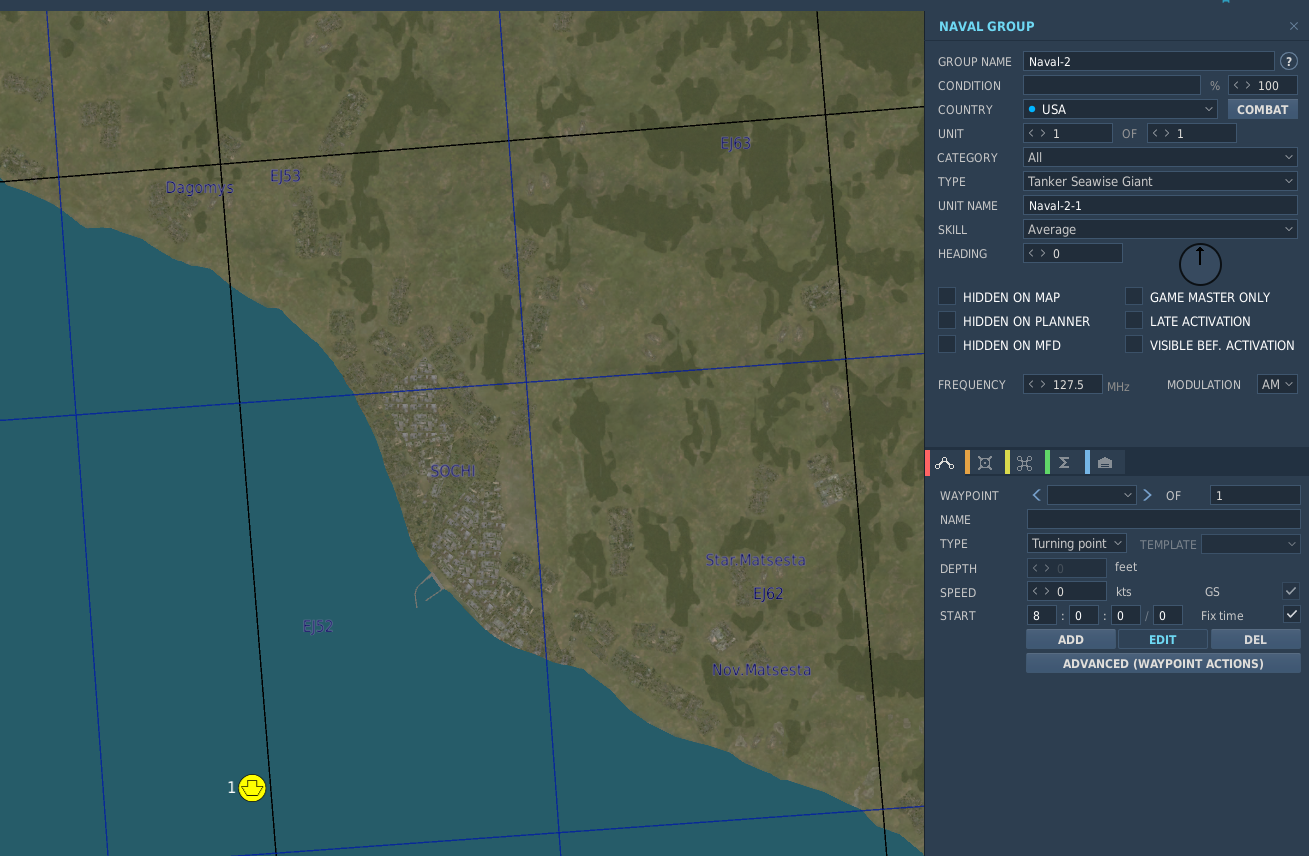Enable Hidden on MFD checkbox
The image size is (1309, 856).
click(947, 344)
